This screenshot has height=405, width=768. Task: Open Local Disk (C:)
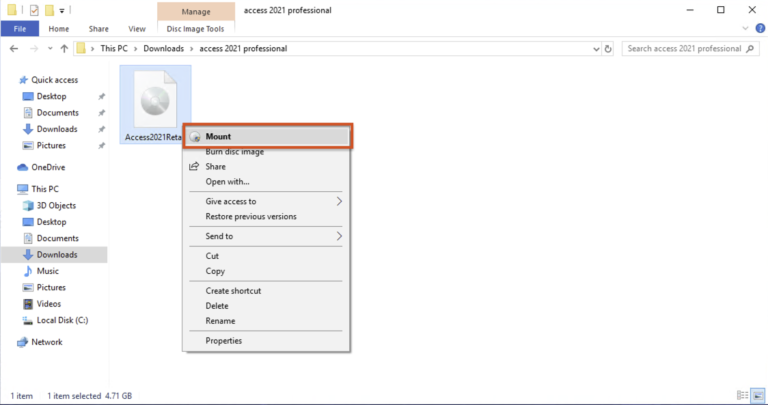click(x=62, y=320)
